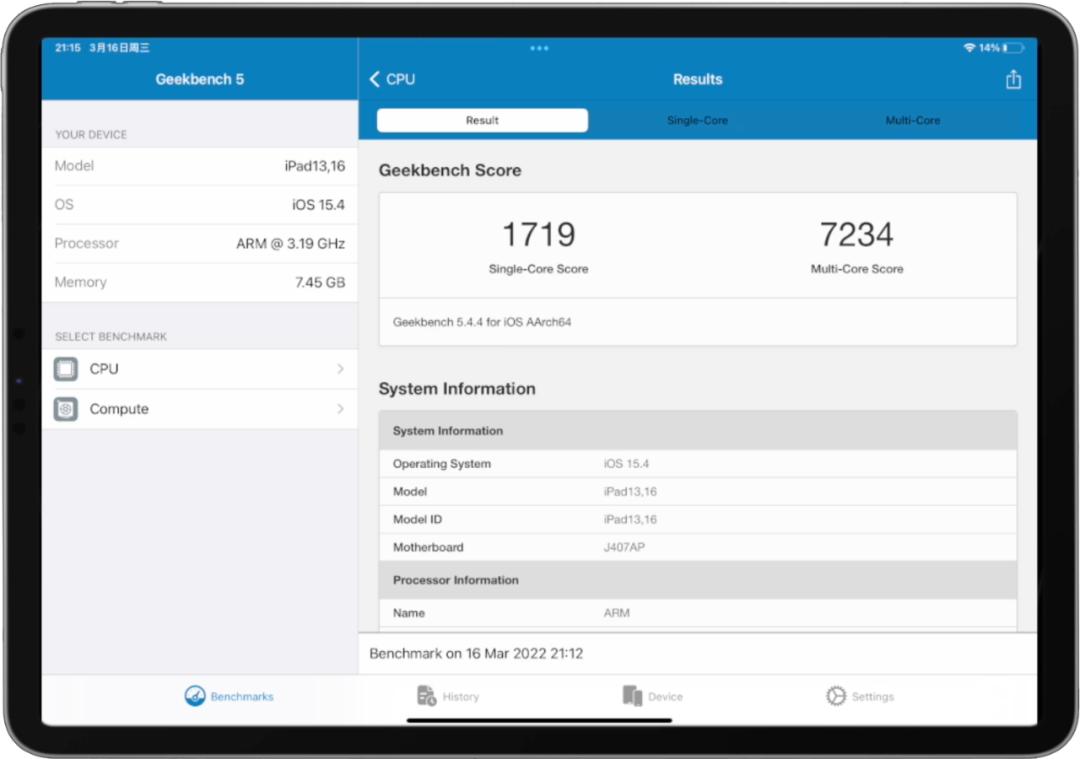
Task: Switch to the Multi-Core segment
Action: (913, 120)
